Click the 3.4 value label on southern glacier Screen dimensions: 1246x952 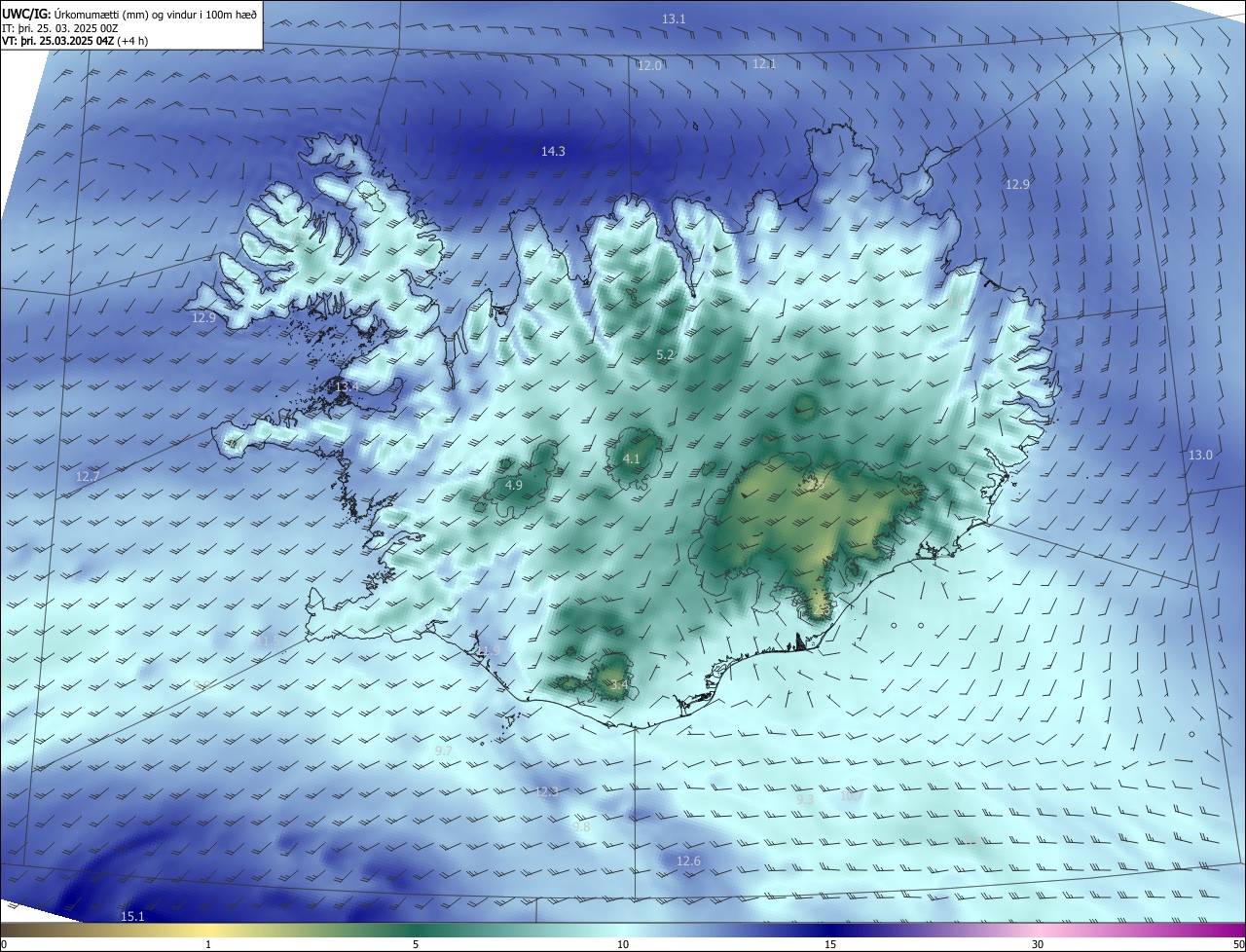point(619,685)
